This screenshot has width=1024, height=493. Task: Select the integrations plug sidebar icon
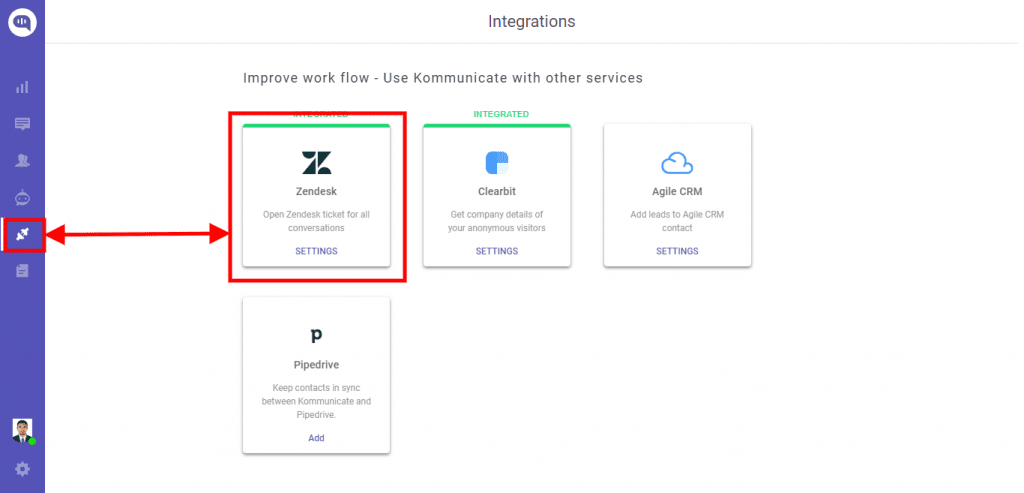pos(22,235)
